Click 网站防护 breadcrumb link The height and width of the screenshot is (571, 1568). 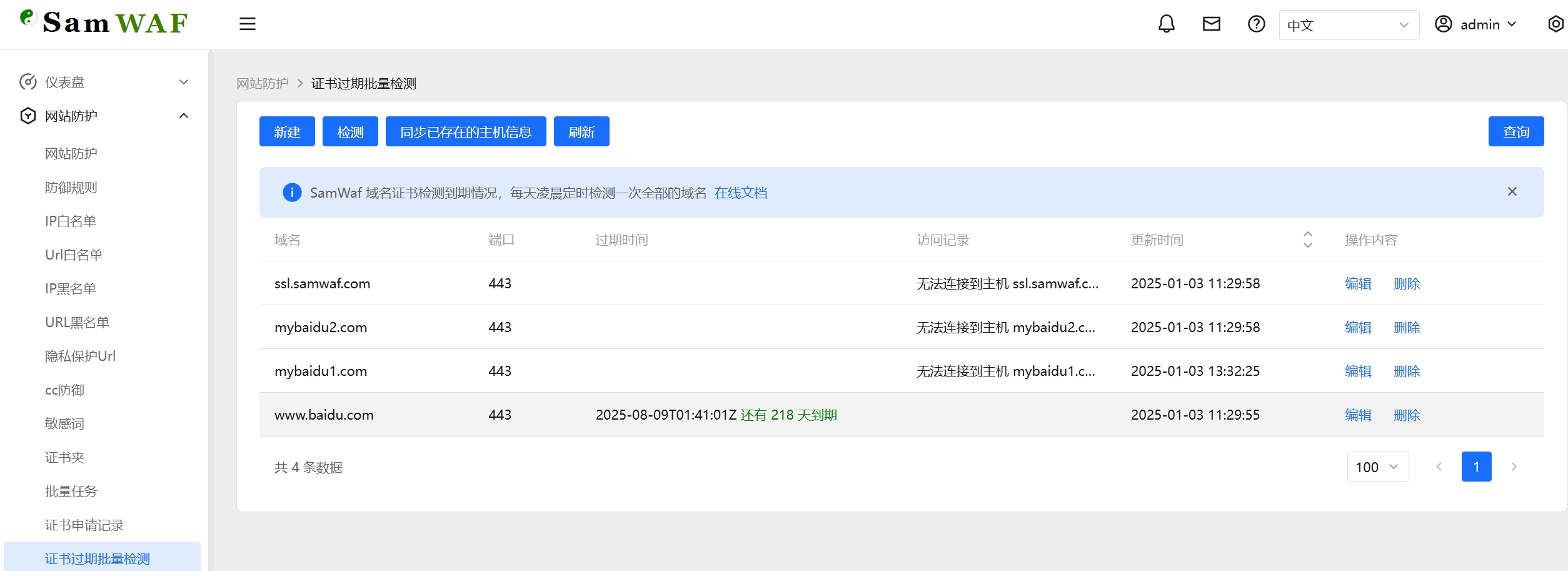tap(263, 83)
